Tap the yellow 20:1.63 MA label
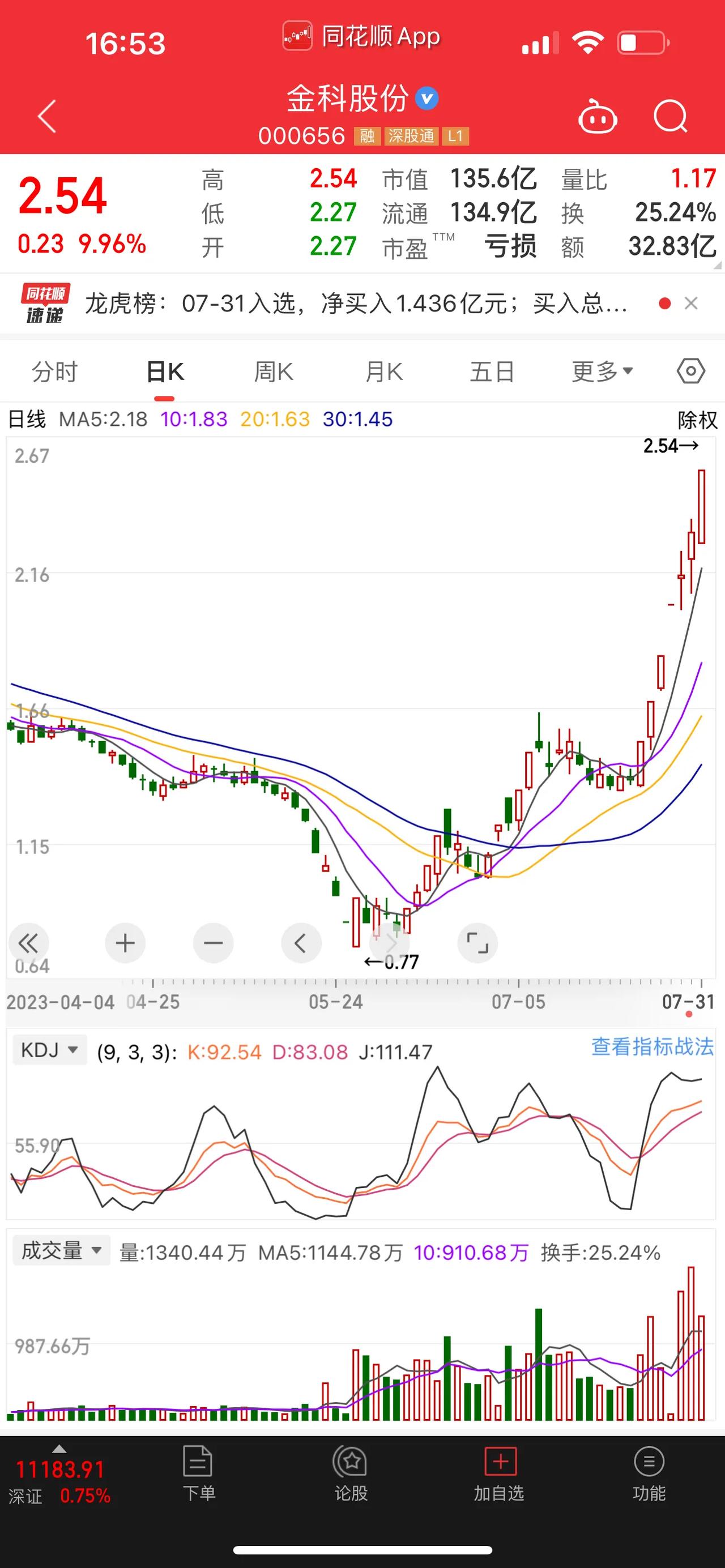This screenshot has height=1568, width=725. pyautogui.click(x=275, y=420)
